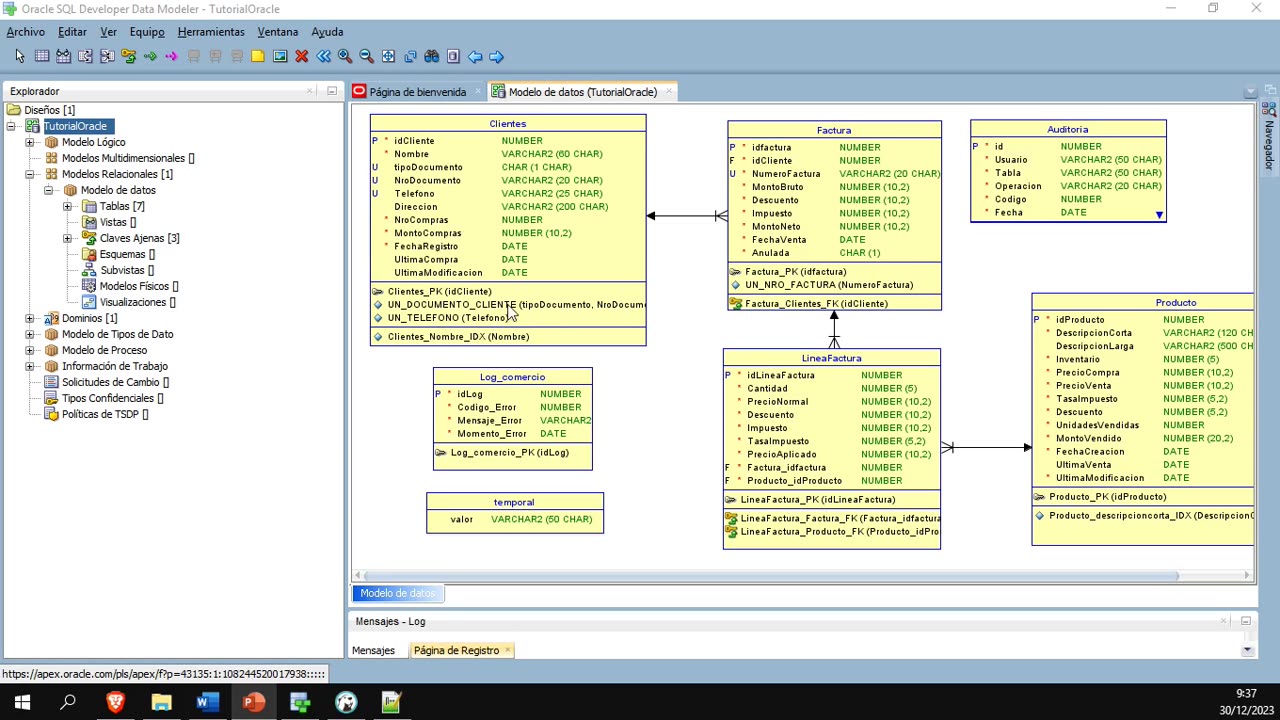Open Word from the taskbar
The width and height of the screenshot is (1280, 720).
coord(207,702)
